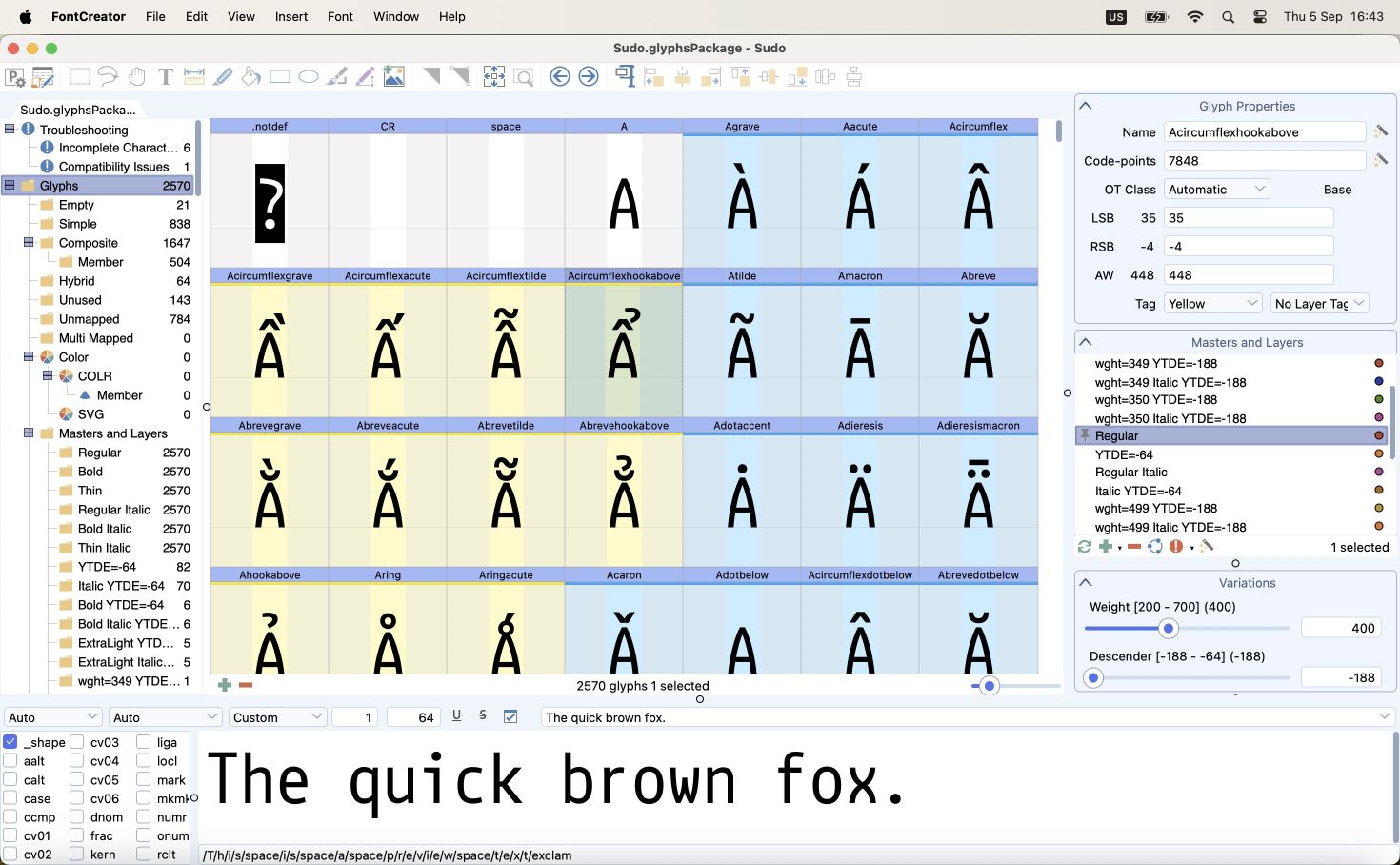Collapse the Glyph Properties panel

pyautogui.click(x=1086, y=106)
